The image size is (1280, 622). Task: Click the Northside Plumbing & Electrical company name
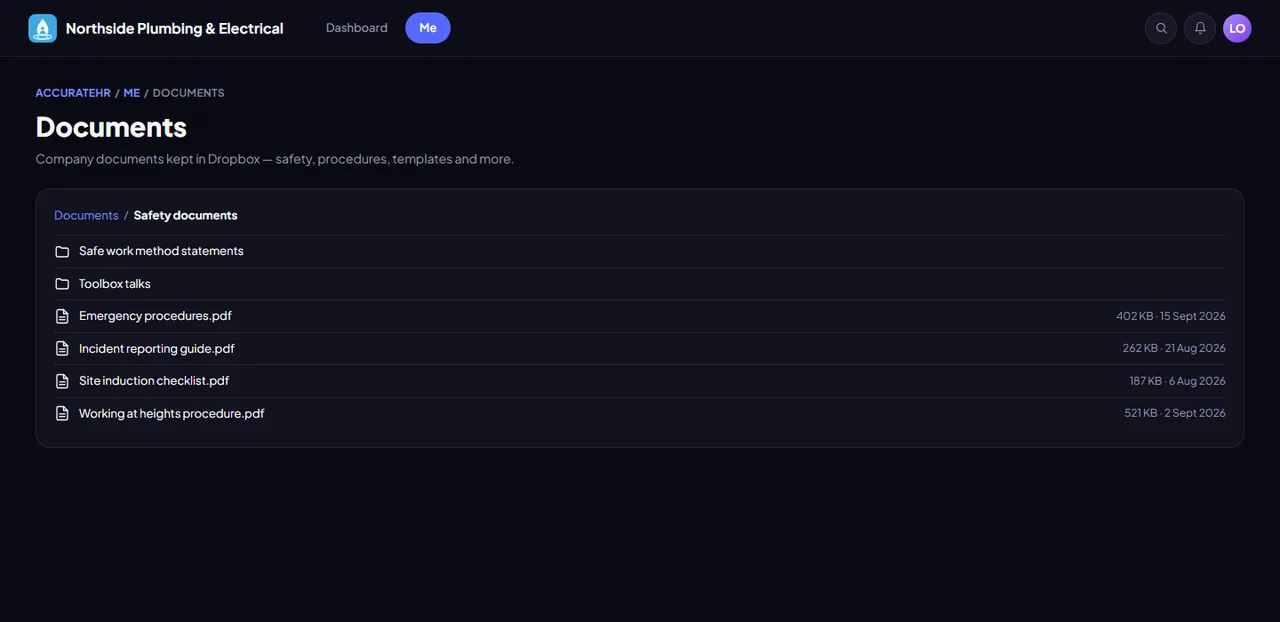click(x=175, y=28)
